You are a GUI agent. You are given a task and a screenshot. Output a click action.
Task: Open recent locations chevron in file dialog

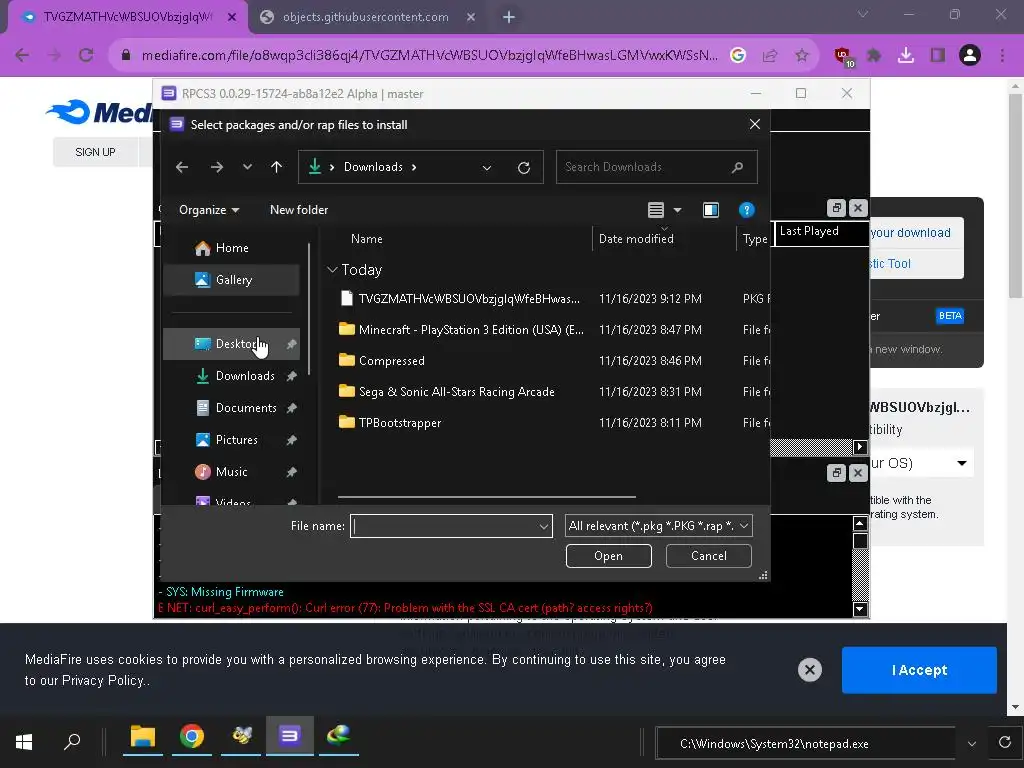click(x=248, y=167)
